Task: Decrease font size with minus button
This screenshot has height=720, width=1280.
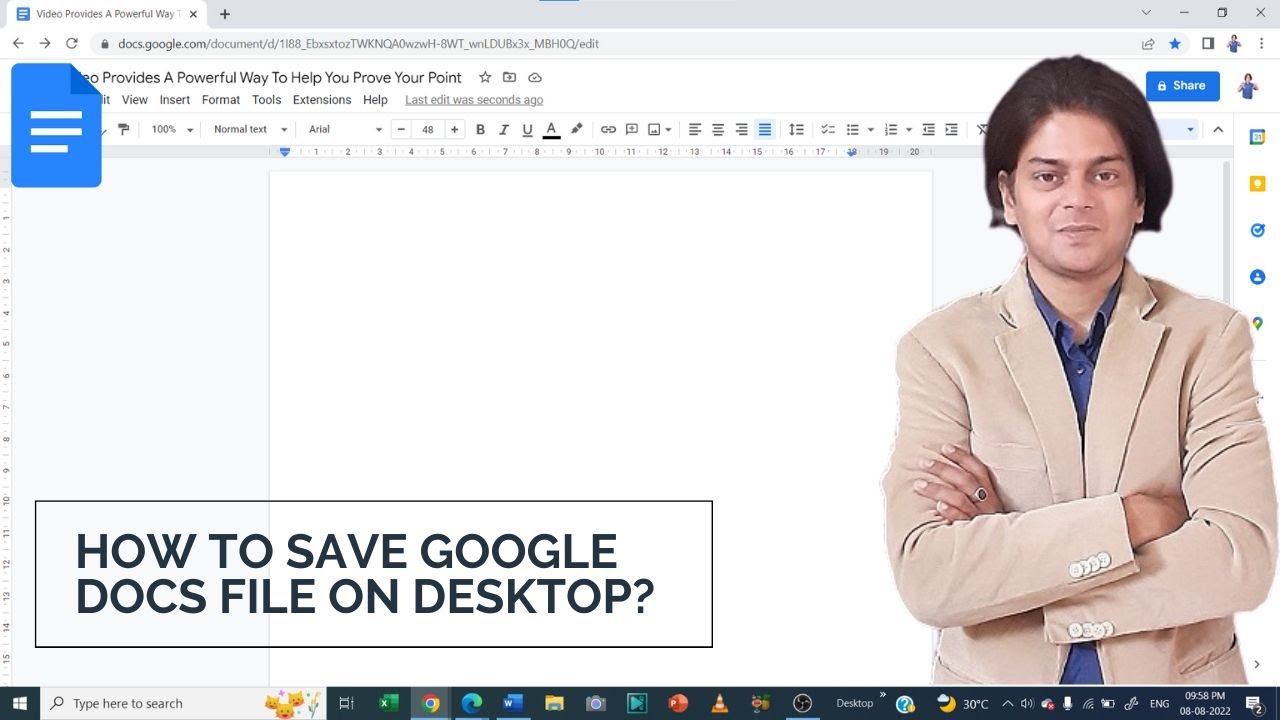Action: click(401, 129)
